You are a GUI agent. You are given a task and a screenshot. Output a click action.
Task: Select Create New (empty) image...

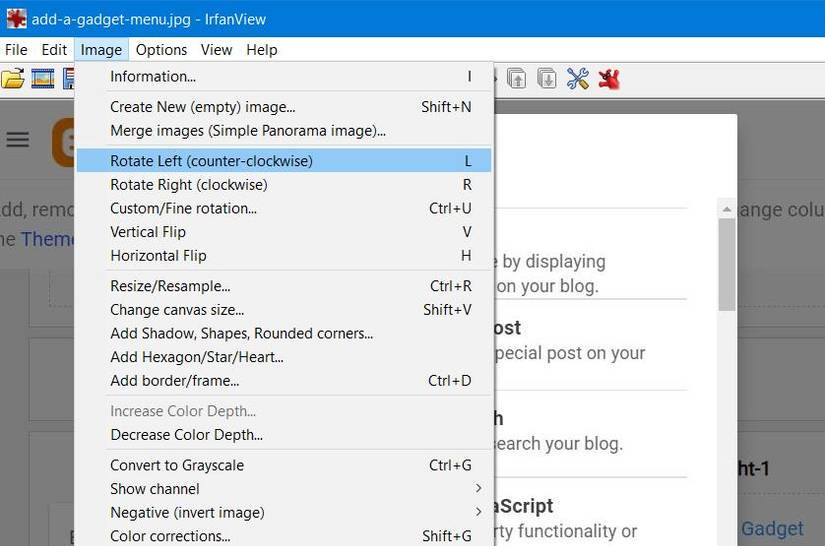pos(284,107)
